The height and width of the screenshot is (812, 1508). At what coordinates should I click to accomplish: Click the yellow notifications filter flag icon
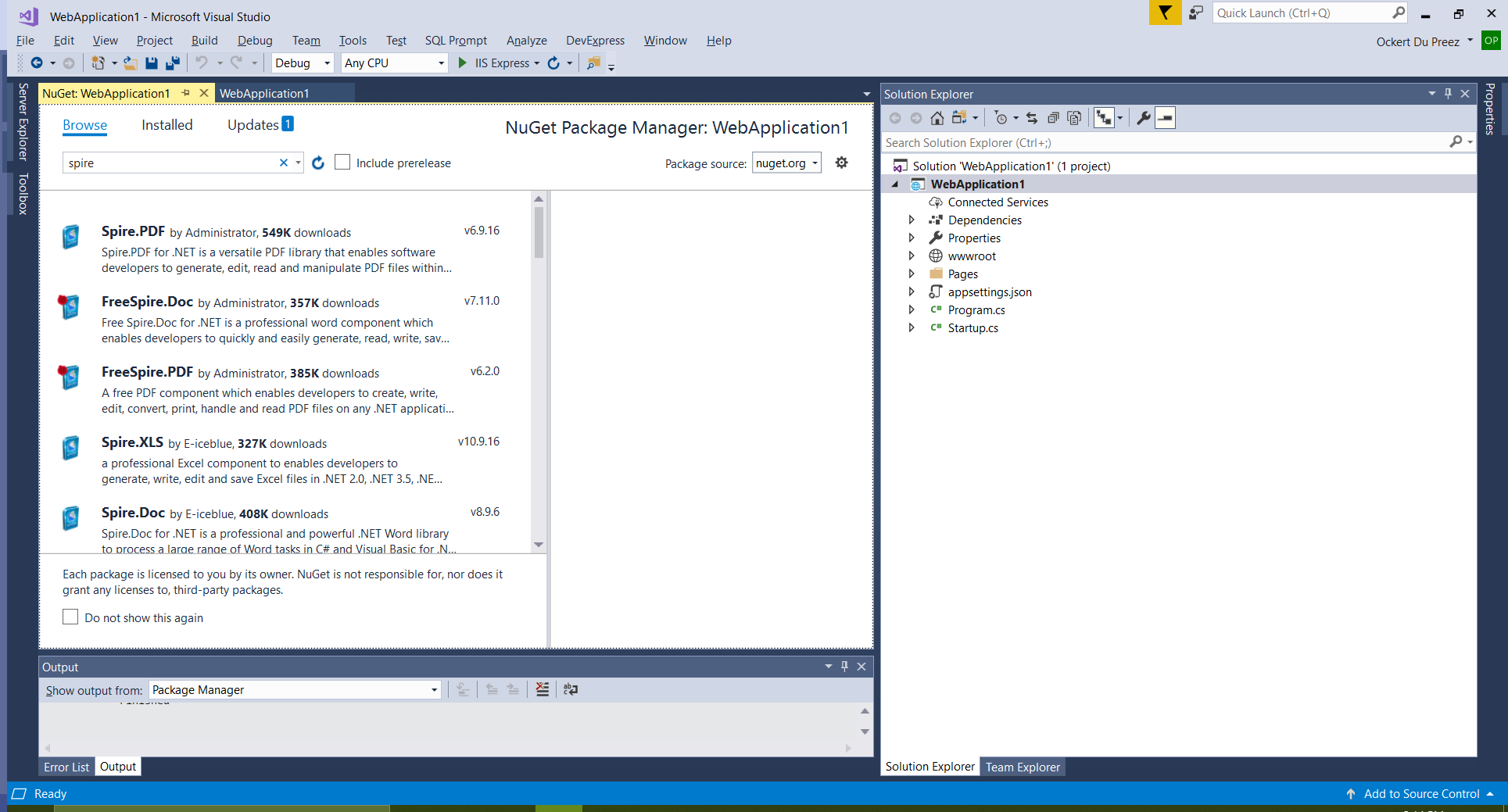point(1165,13)
